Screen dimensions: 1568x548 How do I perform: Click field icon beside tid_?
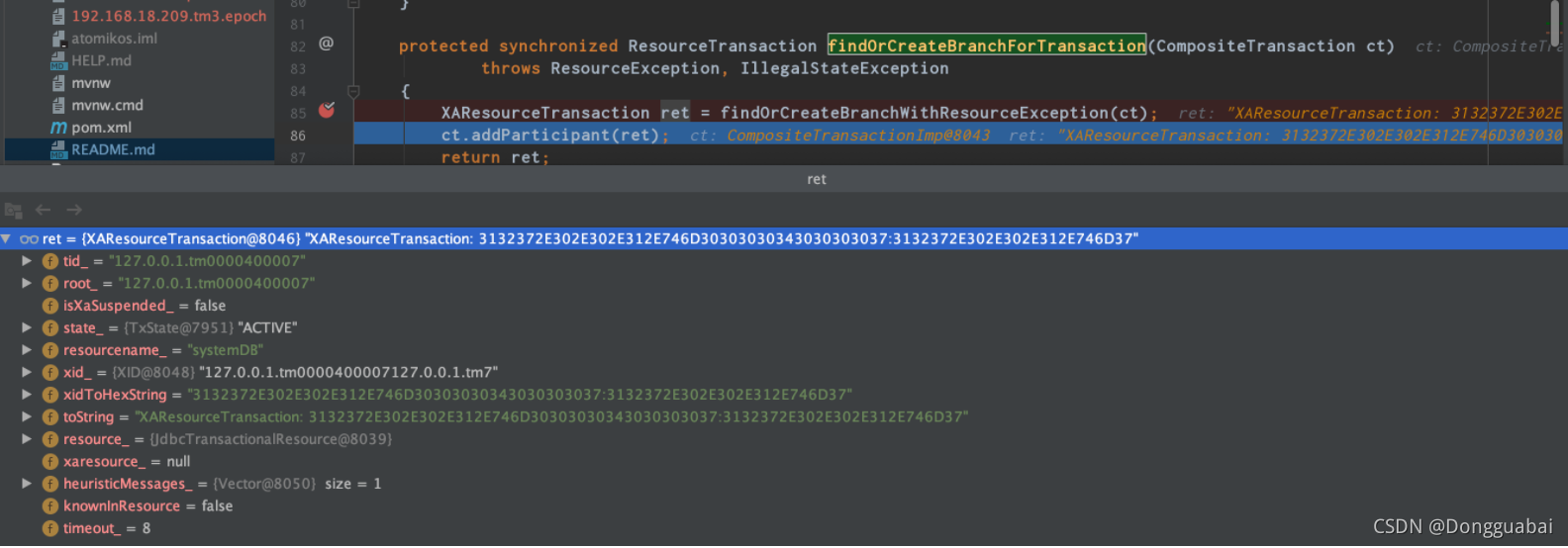(x=50, y=261)
